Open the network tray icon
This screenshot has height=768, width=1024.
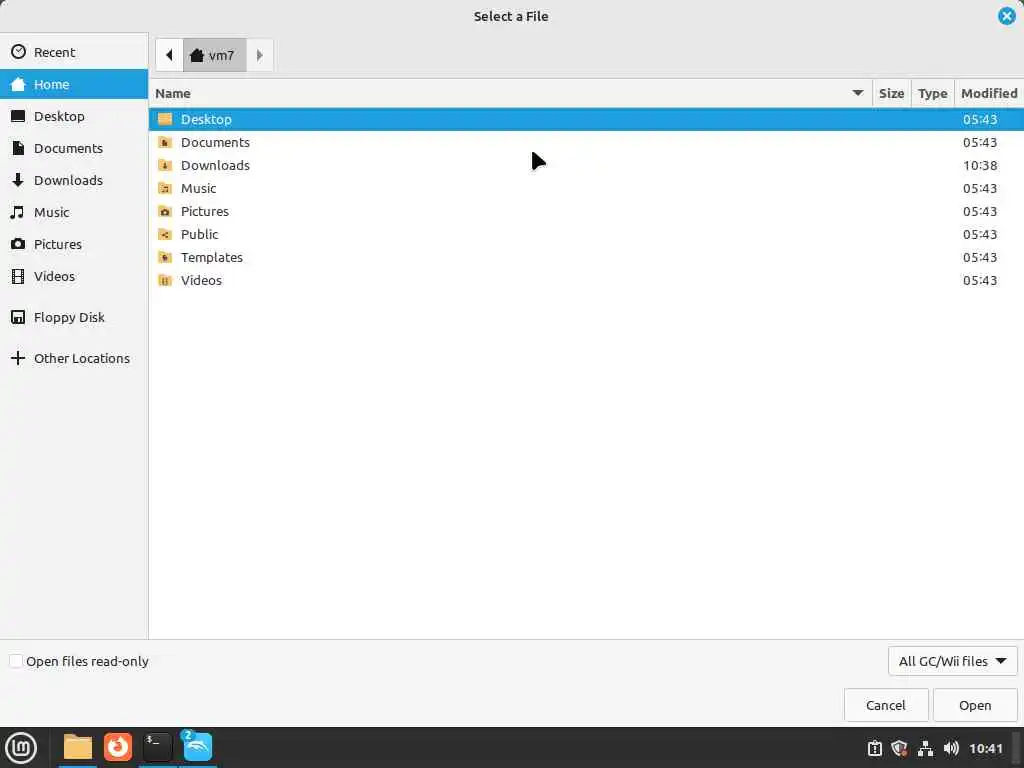(x=925, y=748)
